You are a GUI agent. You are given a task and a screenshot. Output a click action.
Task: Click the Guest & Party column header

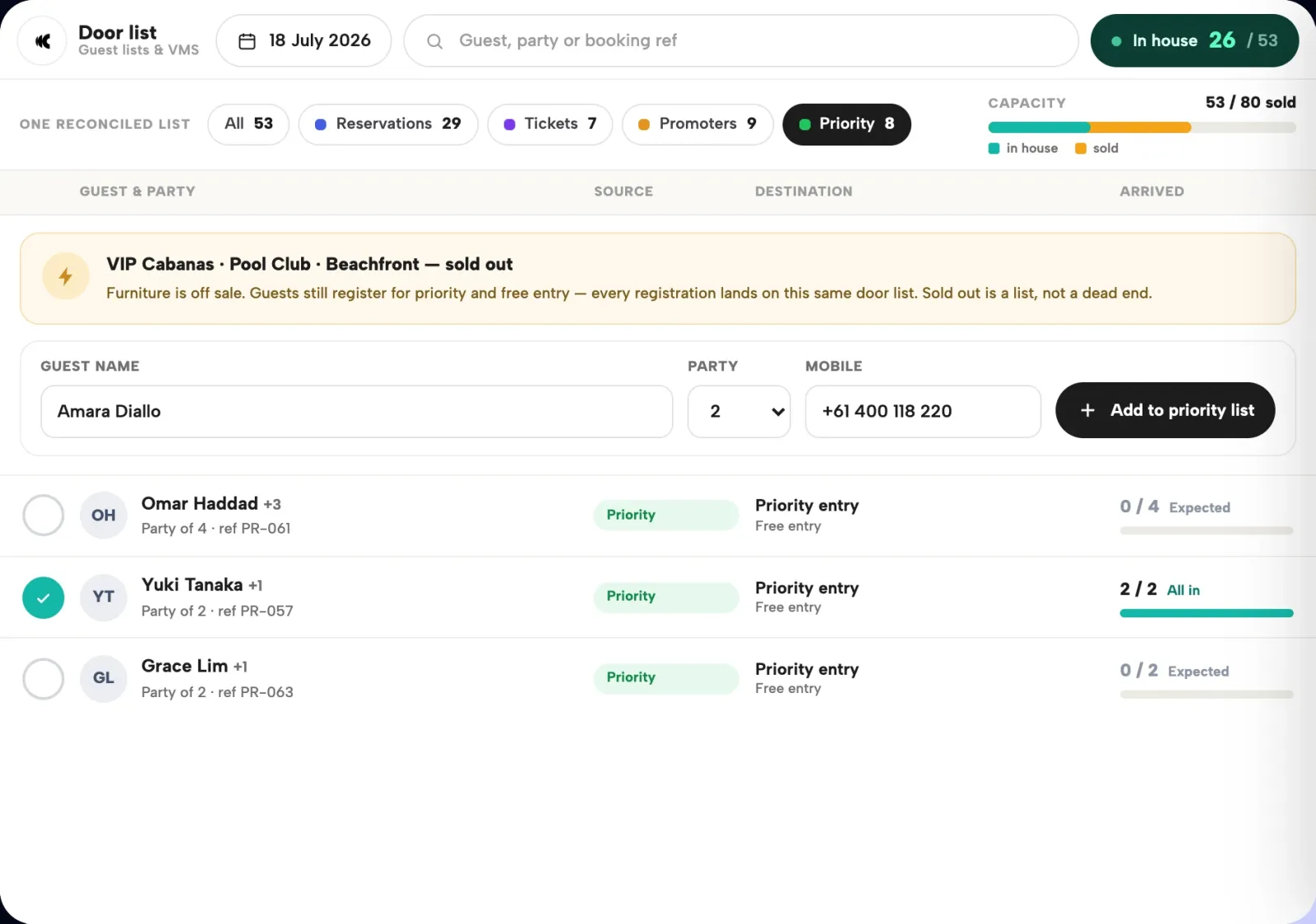click(x=137, y=192)
